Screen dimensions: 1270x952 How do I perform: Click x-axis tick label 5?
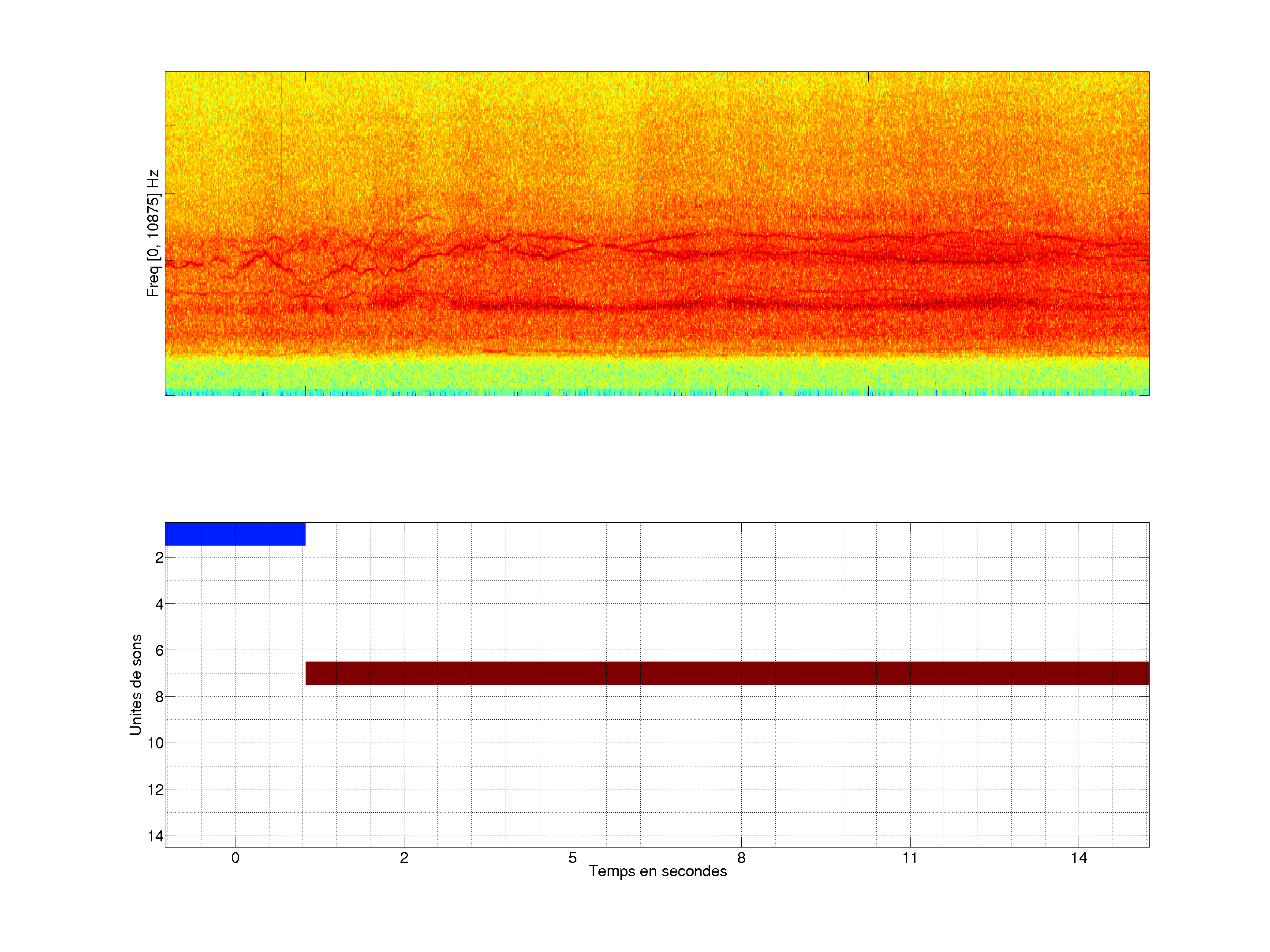(x=572, y=858)
